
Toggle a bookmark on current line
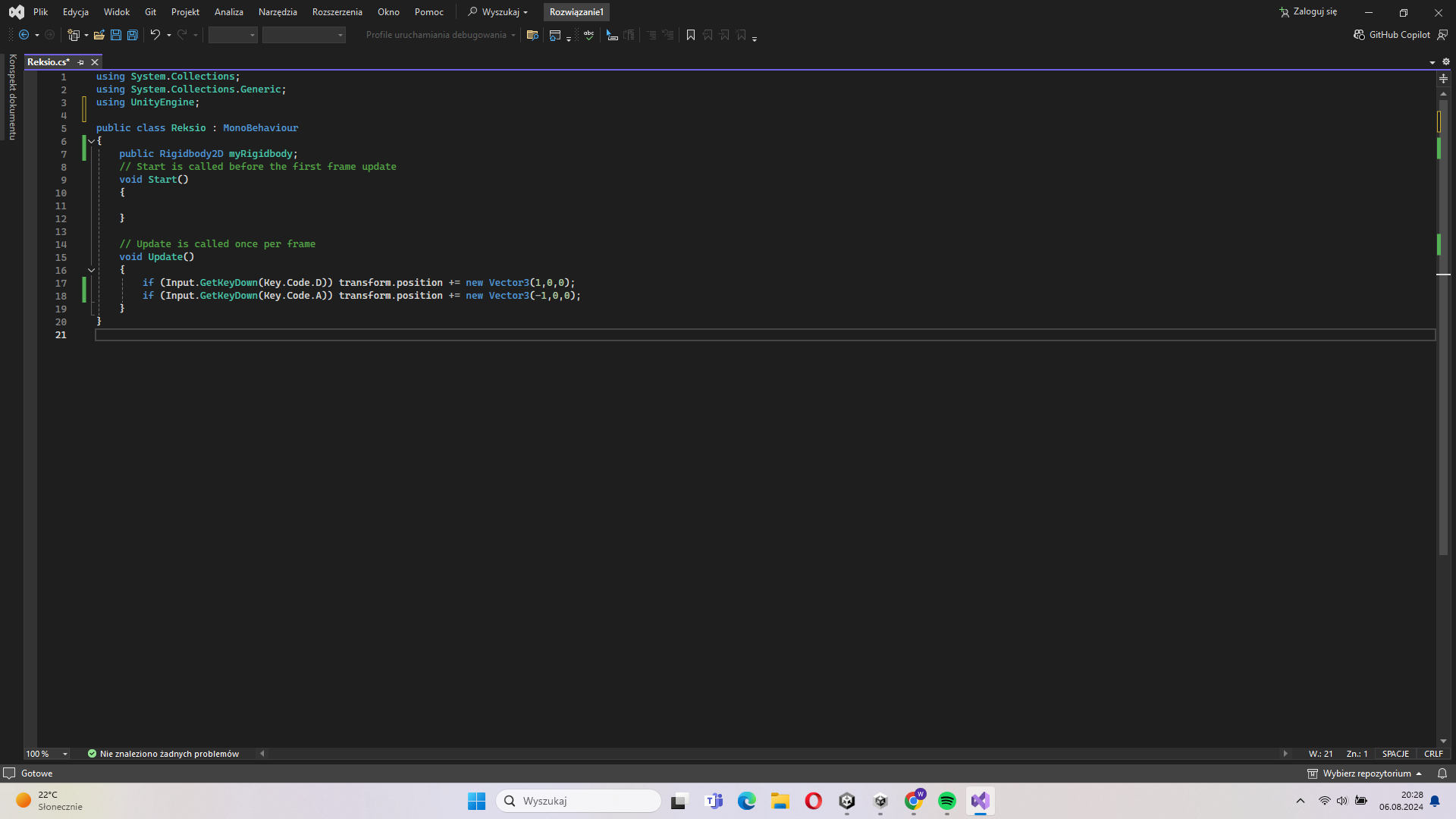tap(690, 35)
